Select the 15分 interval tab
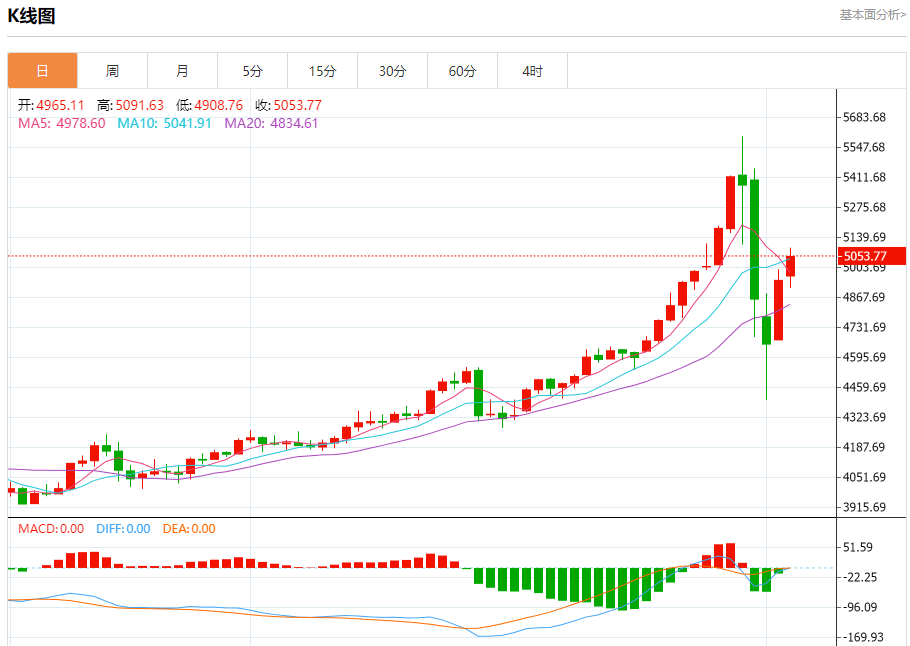Image resolution: width=910 pixels, height=646 pixels. coord(322,71)
